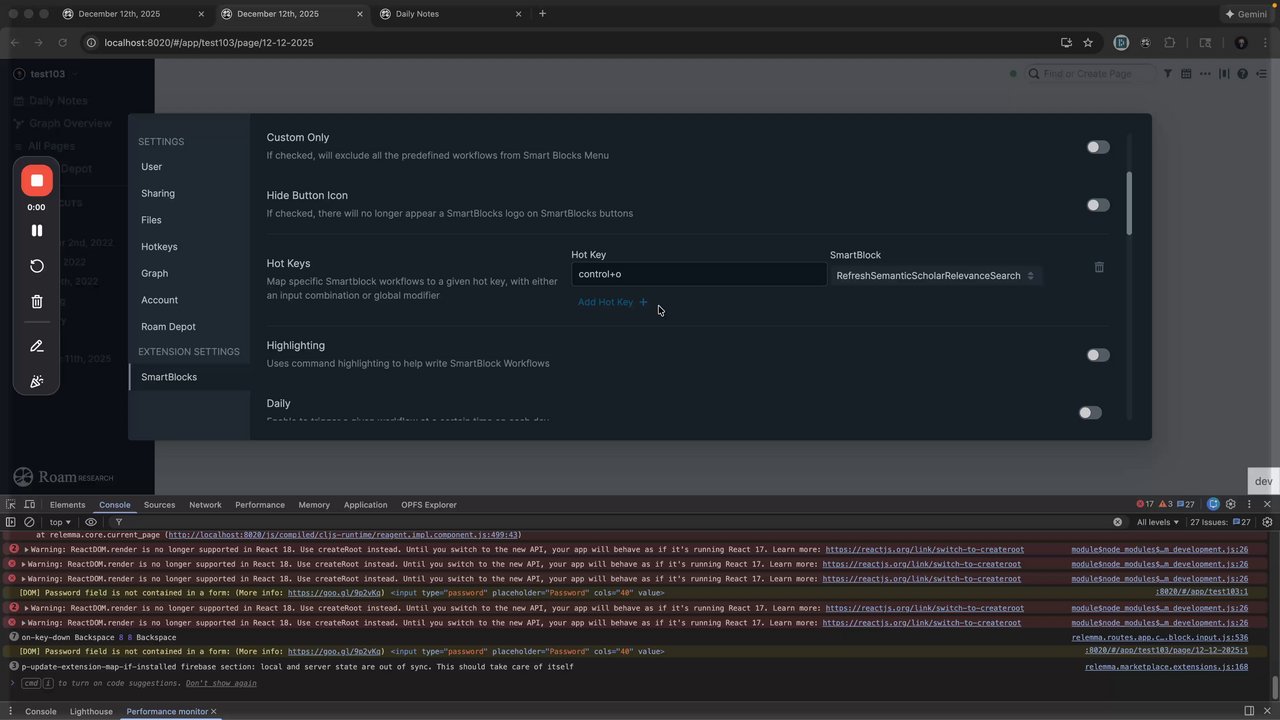Delete the control+o hot key row
This screenshot has height=720, width=1280.
click(x=1099, y=267)
